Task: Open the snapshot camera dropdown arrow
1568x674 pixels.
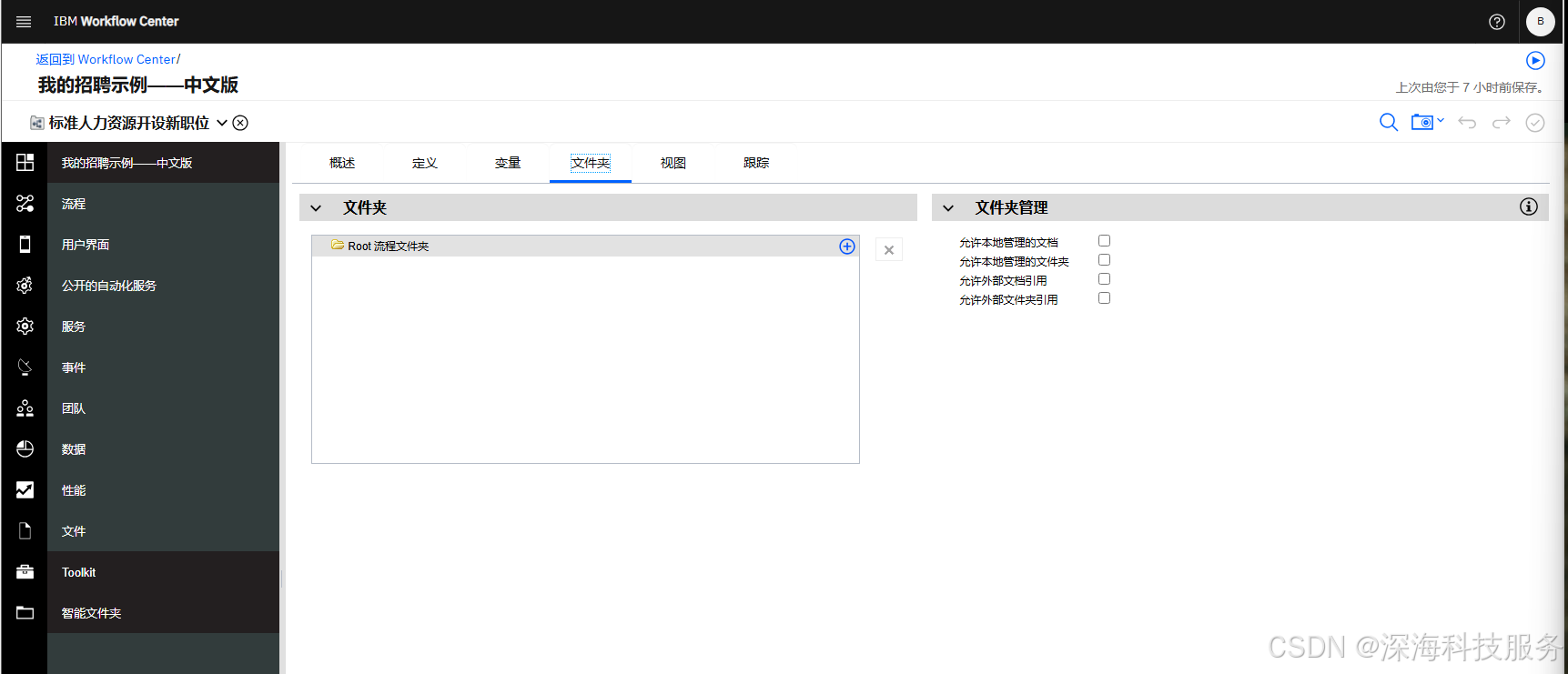Action: [x=1441, y=120]
